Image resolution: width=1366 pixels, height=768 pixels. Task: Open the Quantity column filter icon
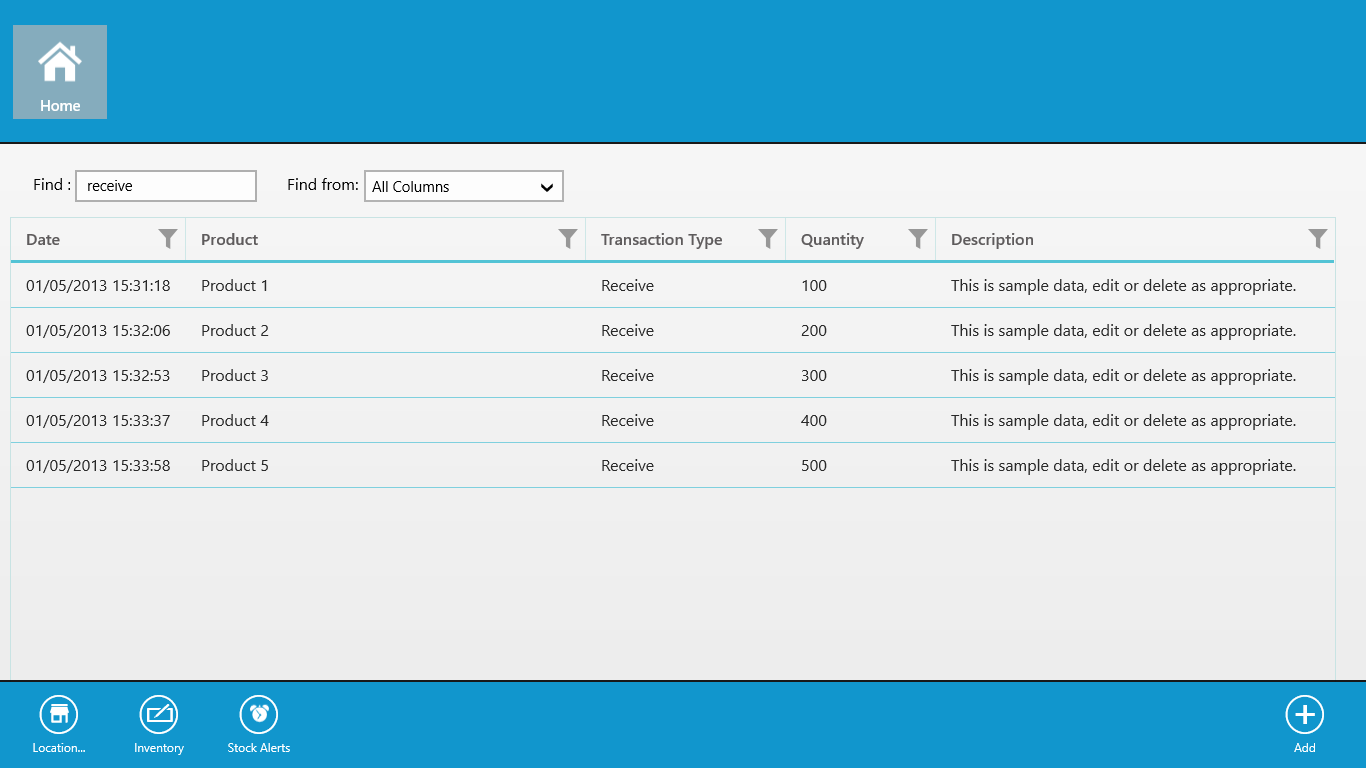click(x=918, y=239)
